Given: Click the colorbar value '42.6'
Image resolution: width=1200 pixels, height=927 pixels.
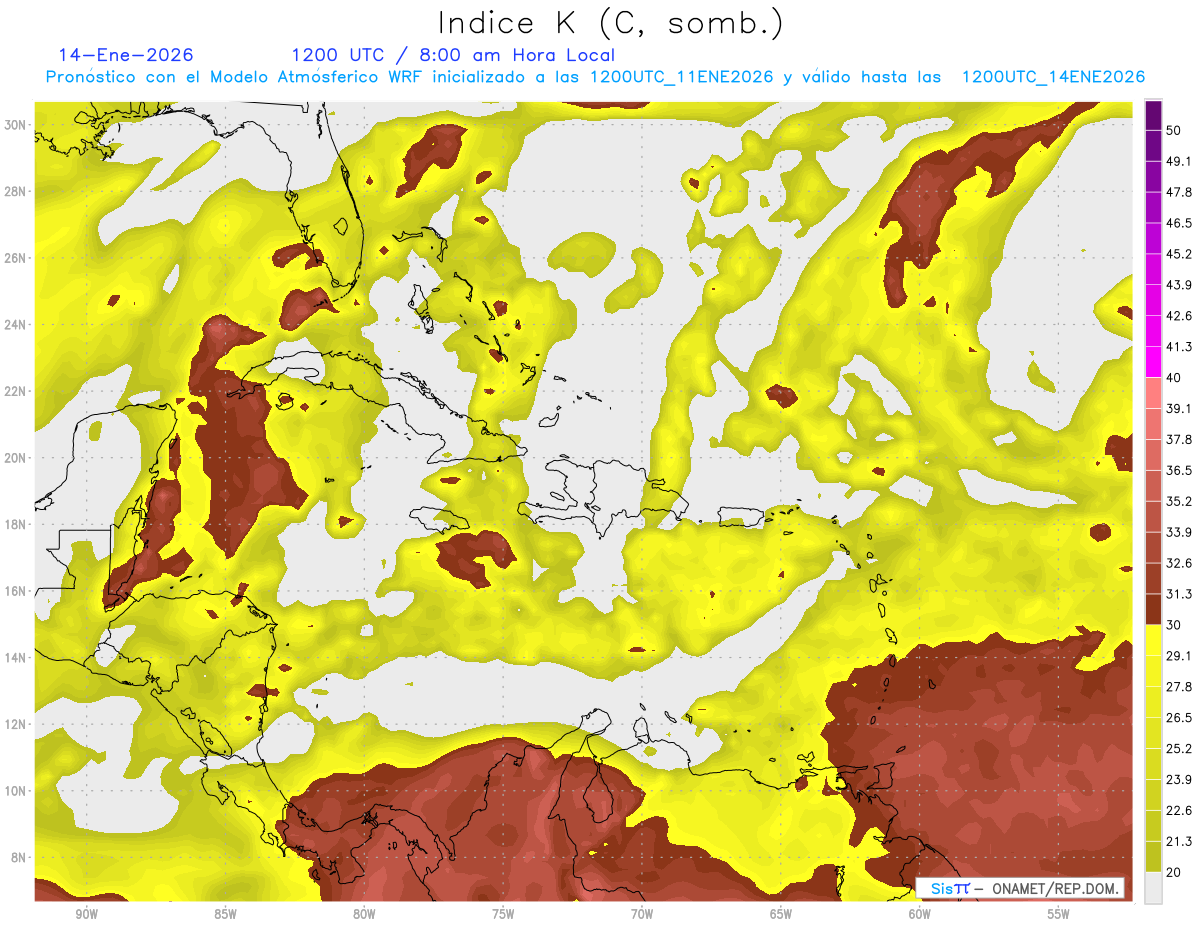Looking at the screenshot, I should pos(1179,316).
